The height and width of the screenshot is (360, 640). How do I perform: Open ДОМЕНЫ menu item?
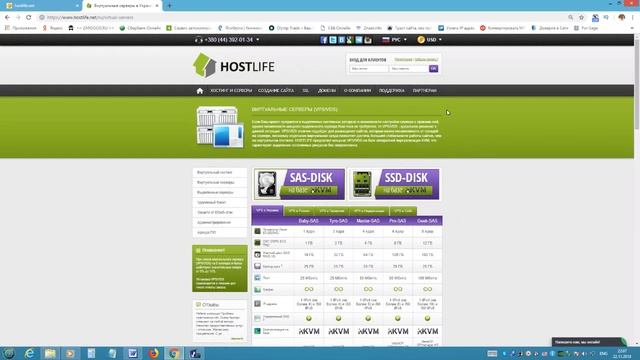coord(327,91)
